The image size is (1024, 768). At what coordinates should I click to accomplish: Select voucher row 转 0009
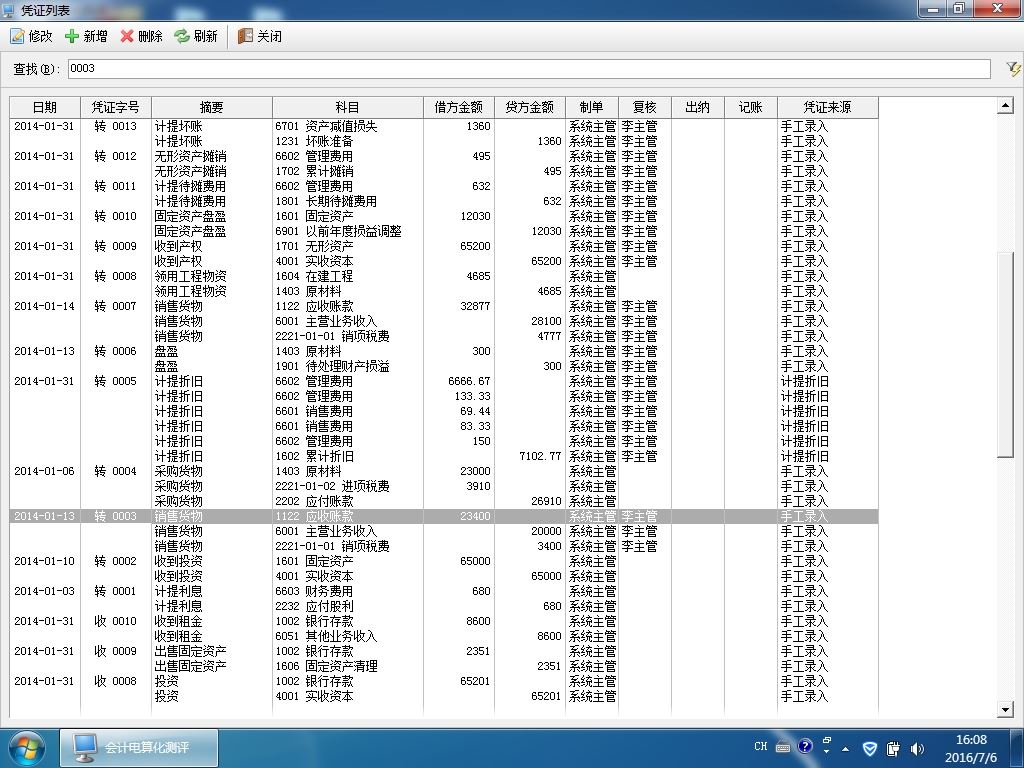tap(444, 246)
